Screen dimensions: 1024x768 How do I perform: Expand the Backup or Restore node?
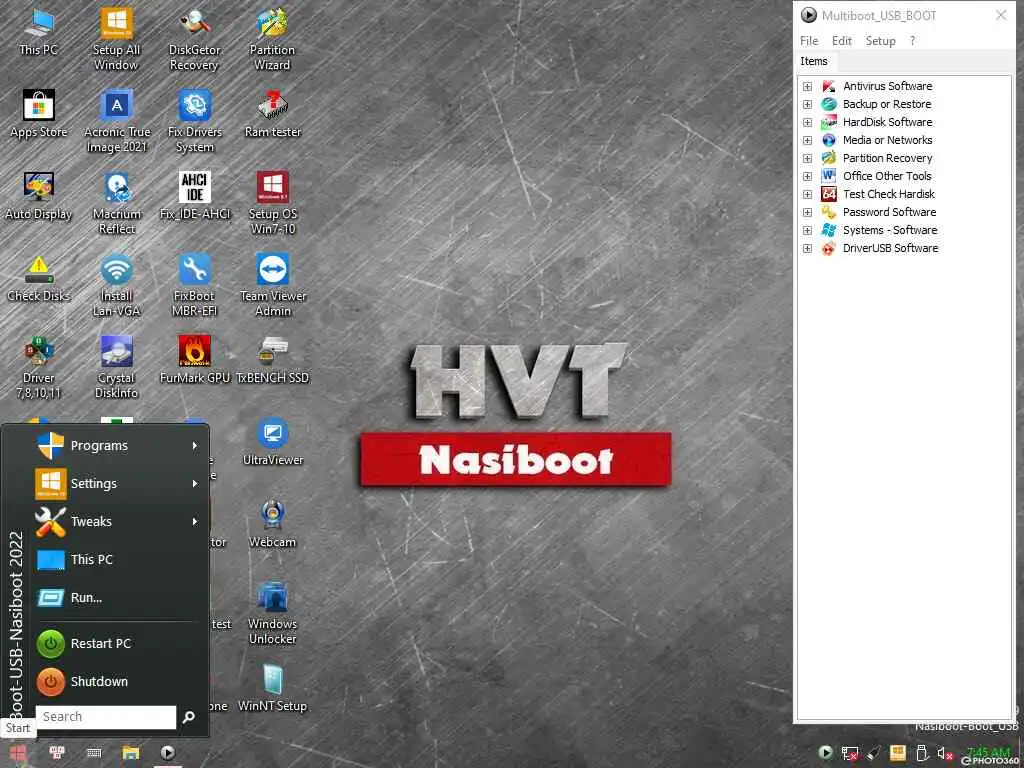tap(807, 104)
